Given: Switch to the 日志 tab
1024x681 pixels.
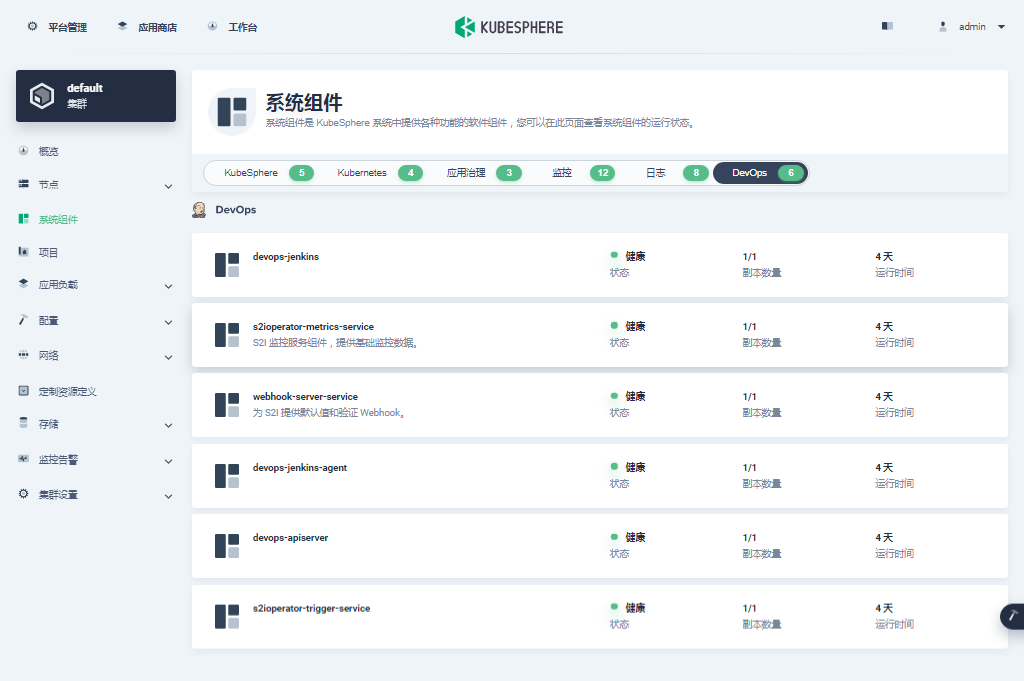Looking at the screenshot, I should coord(677,172).
